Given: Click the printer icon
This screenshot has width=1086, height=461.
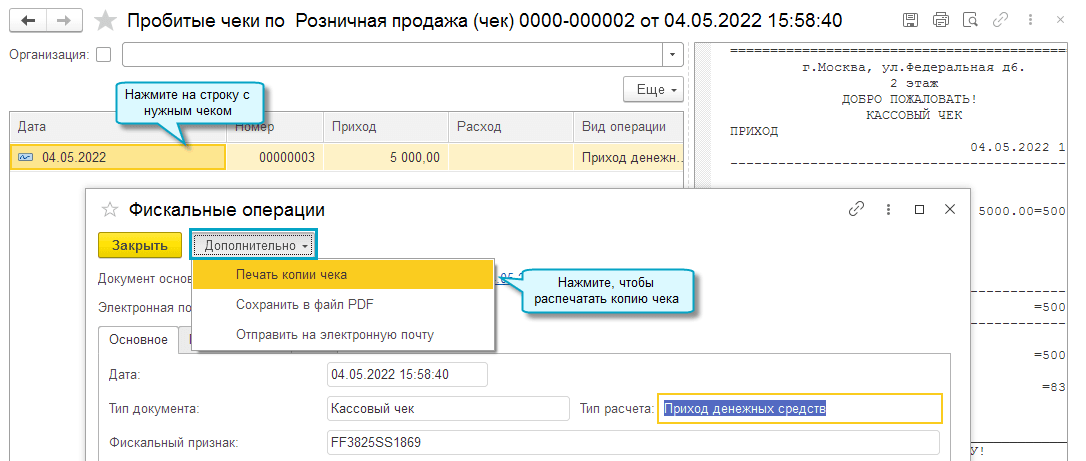Looking at the screenshot, I should 940,20.
